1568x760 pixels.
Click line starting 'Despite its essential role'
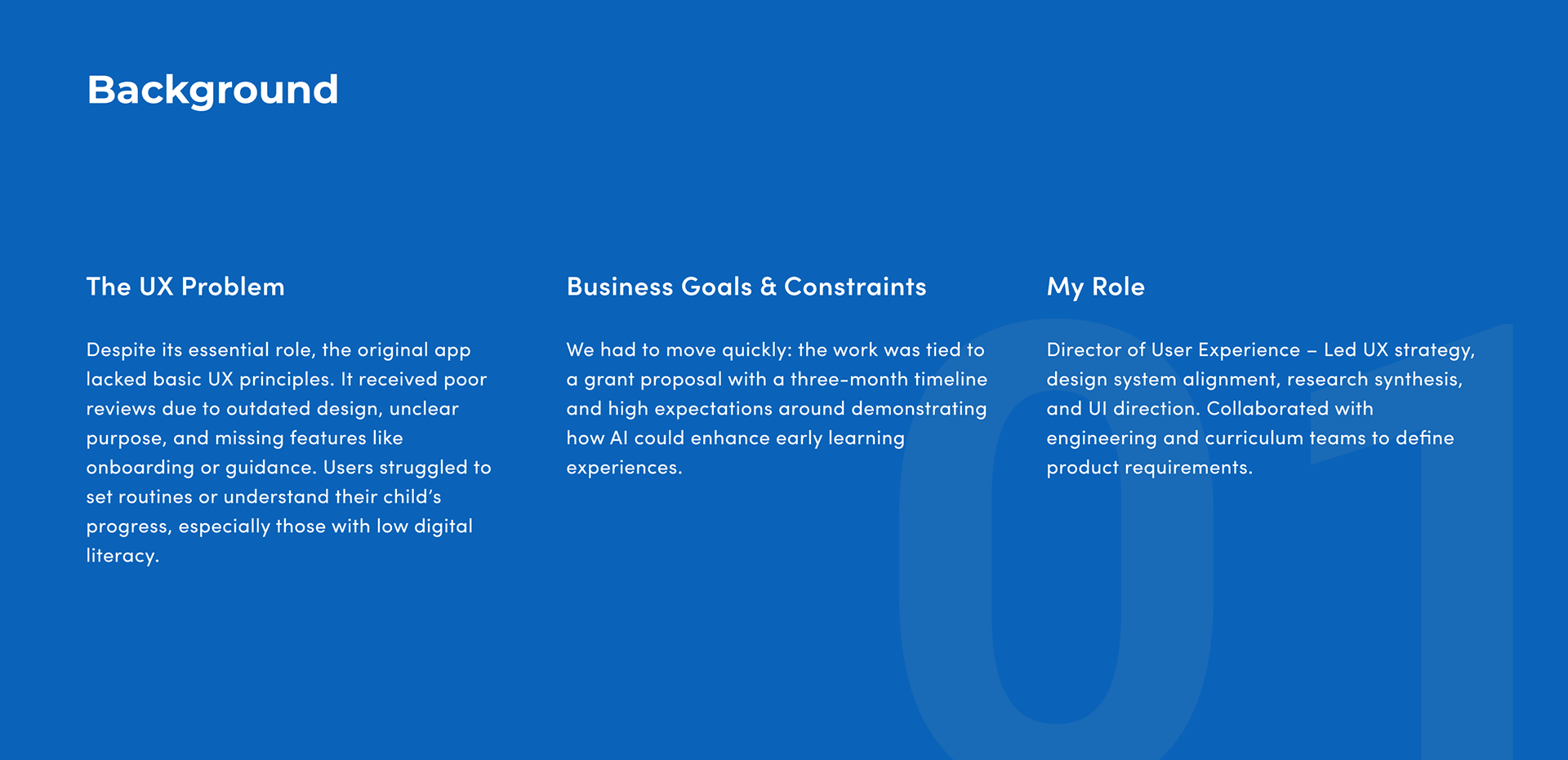click(x=278, y=350)
